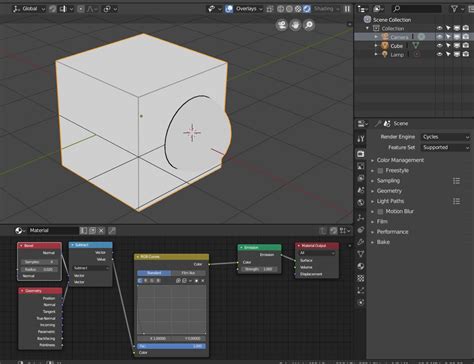The height and width of the screenshot is (364, 474).
Task: Click the pause render preview icon
Action: click(347, 9)
